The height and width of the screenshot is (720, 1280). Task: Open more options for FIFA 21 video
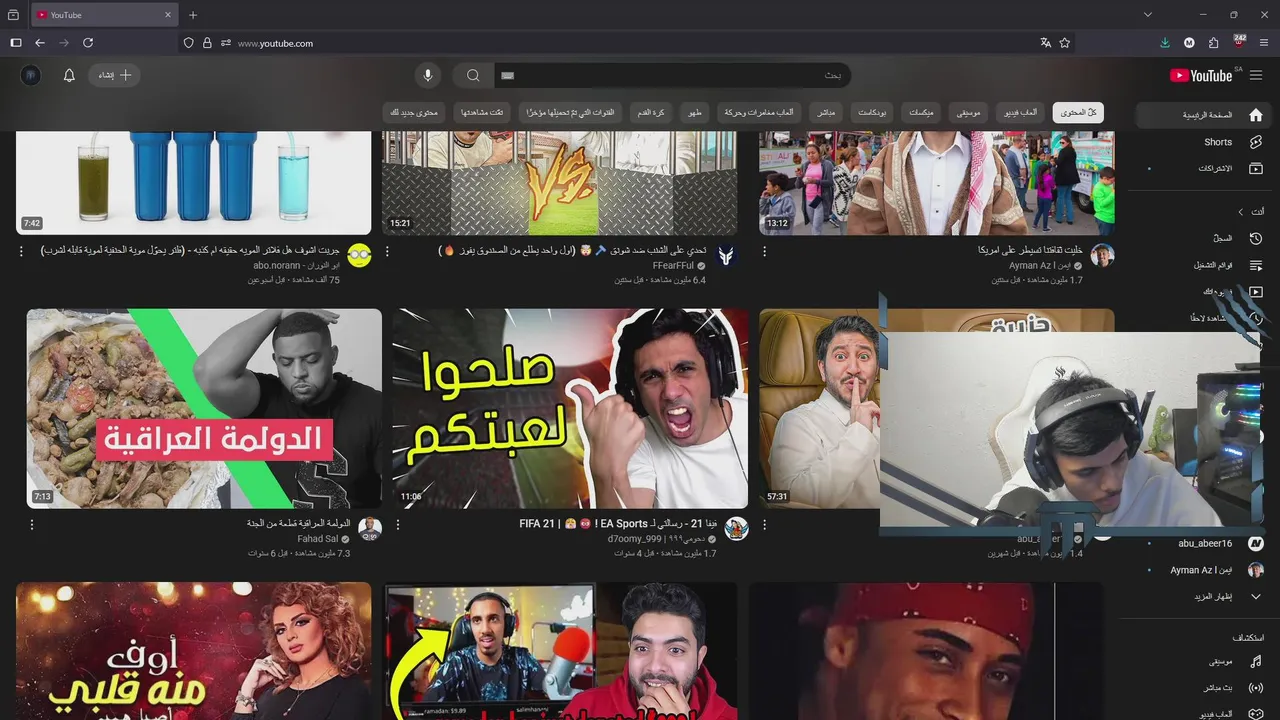tap(398, 524)
